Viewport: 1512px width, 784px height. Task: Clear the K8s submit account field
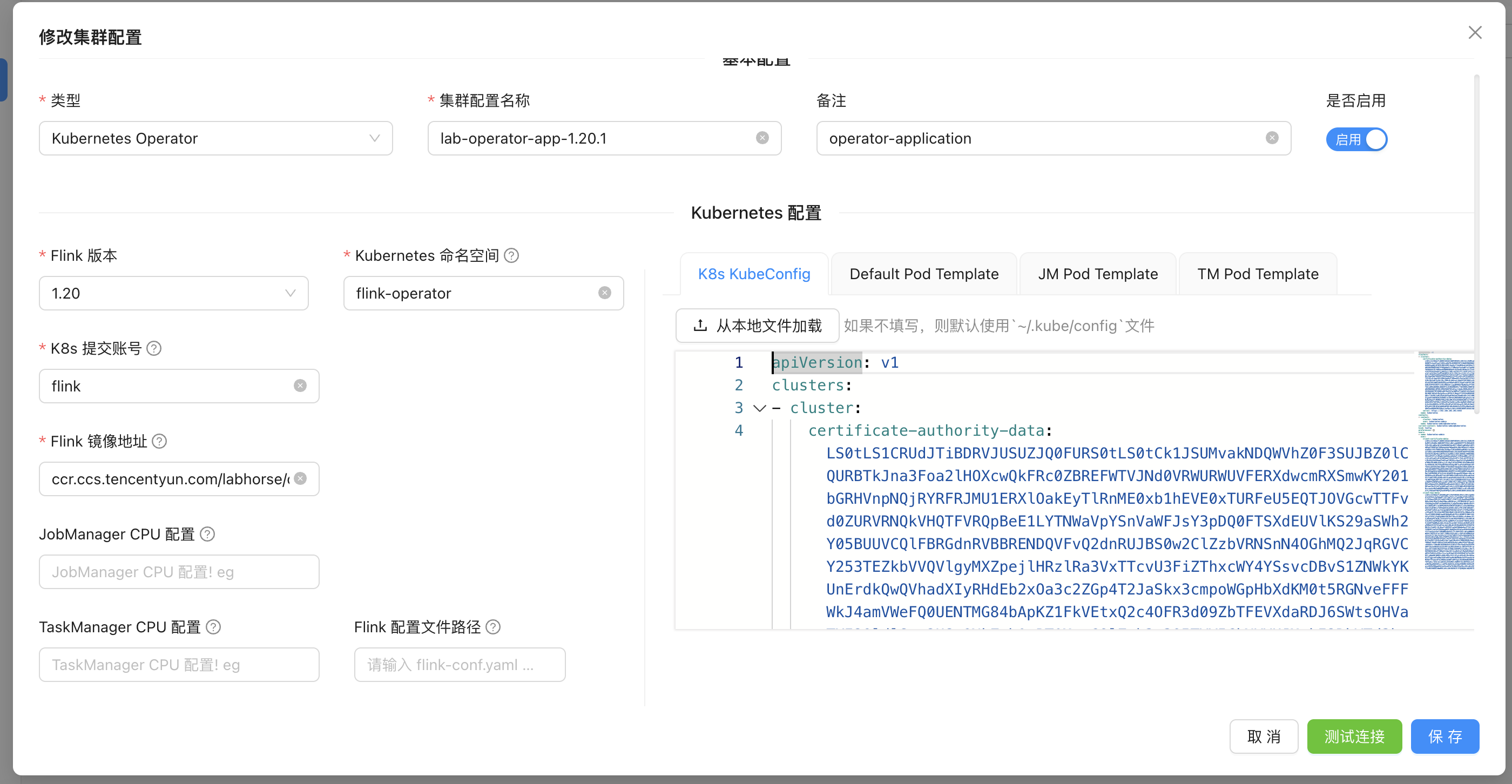point(300,386)
